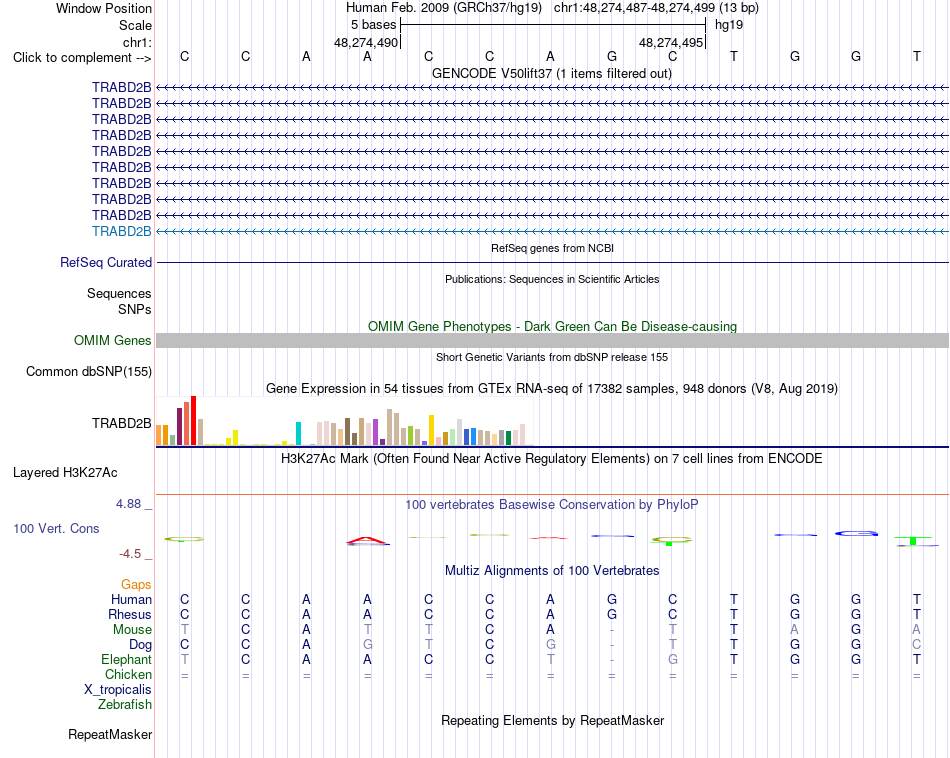Image resolution: width=950 pixels, height=758 pixels.
Task: Select the 'Chicken' alignment row label
Action: 128,674
